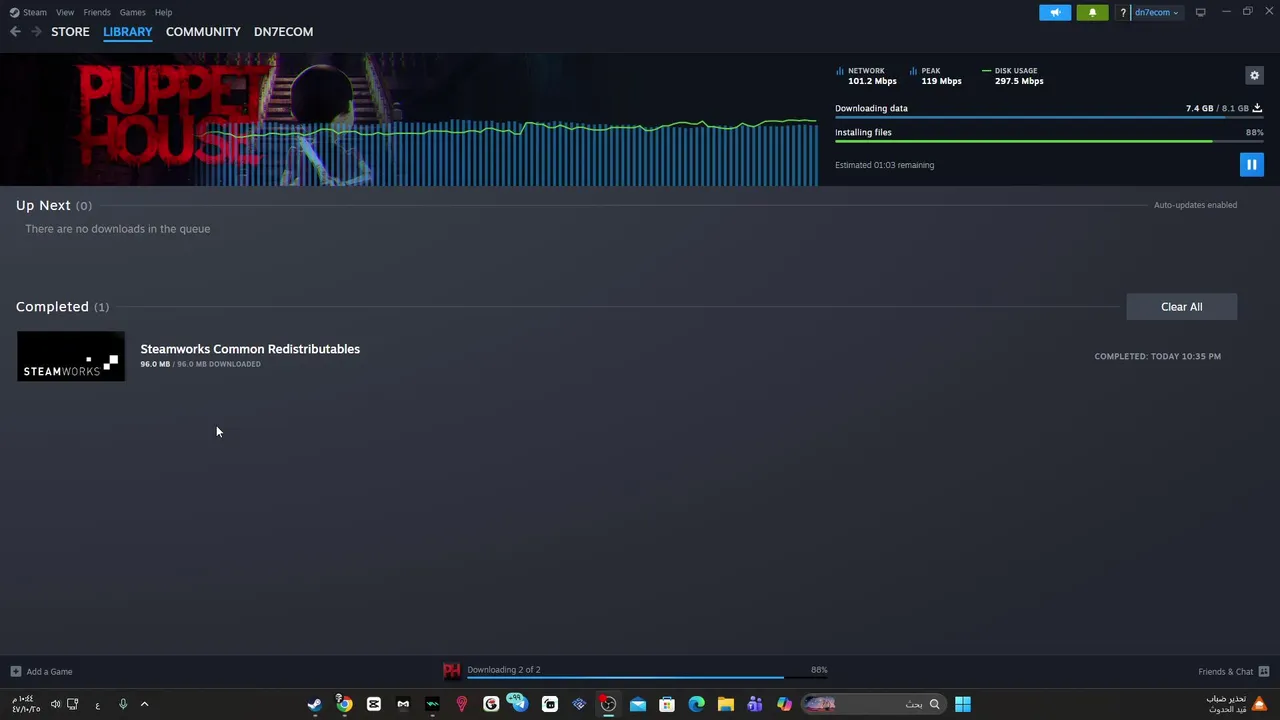Image resolution: width=1280 pixels, height=720 pixels.
Task: Click the Puppet House icon in status bar
Action: click(452, 671)
